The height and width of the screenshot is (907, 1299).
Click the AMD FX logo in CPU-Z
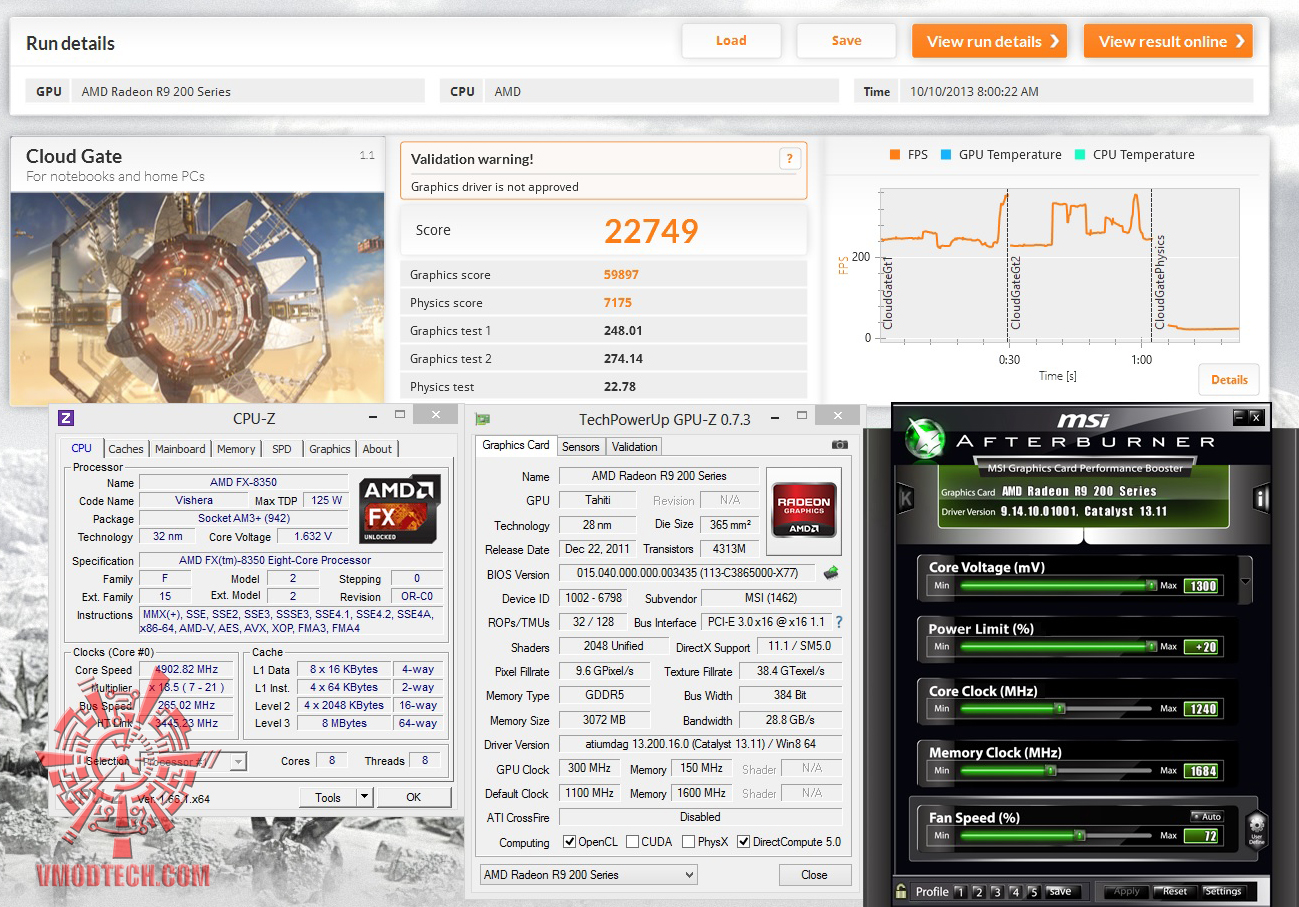(400, 508)
